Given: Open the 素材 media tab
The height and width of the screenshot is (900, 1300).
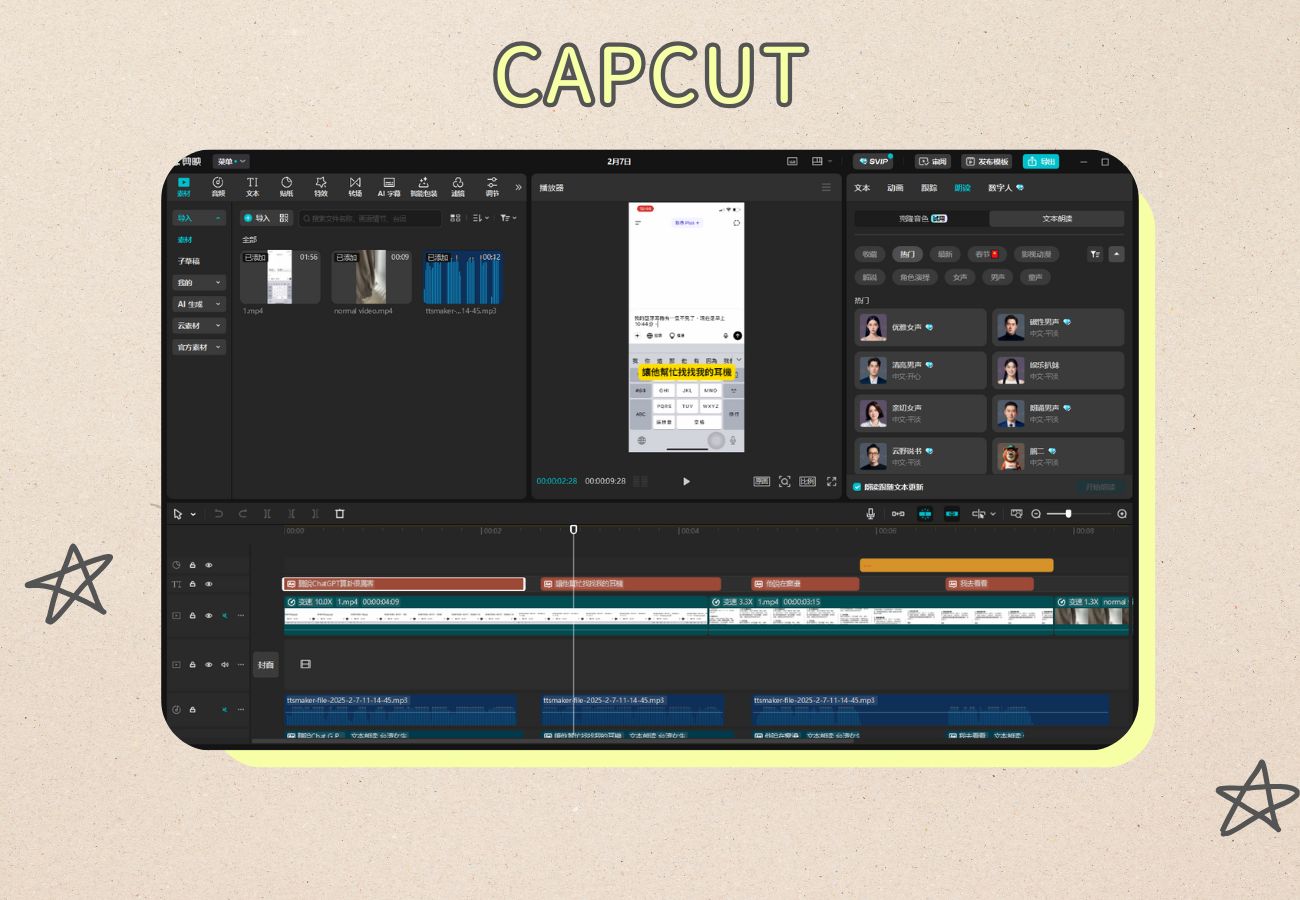Looking at the screenshot, I should point(184,187).
